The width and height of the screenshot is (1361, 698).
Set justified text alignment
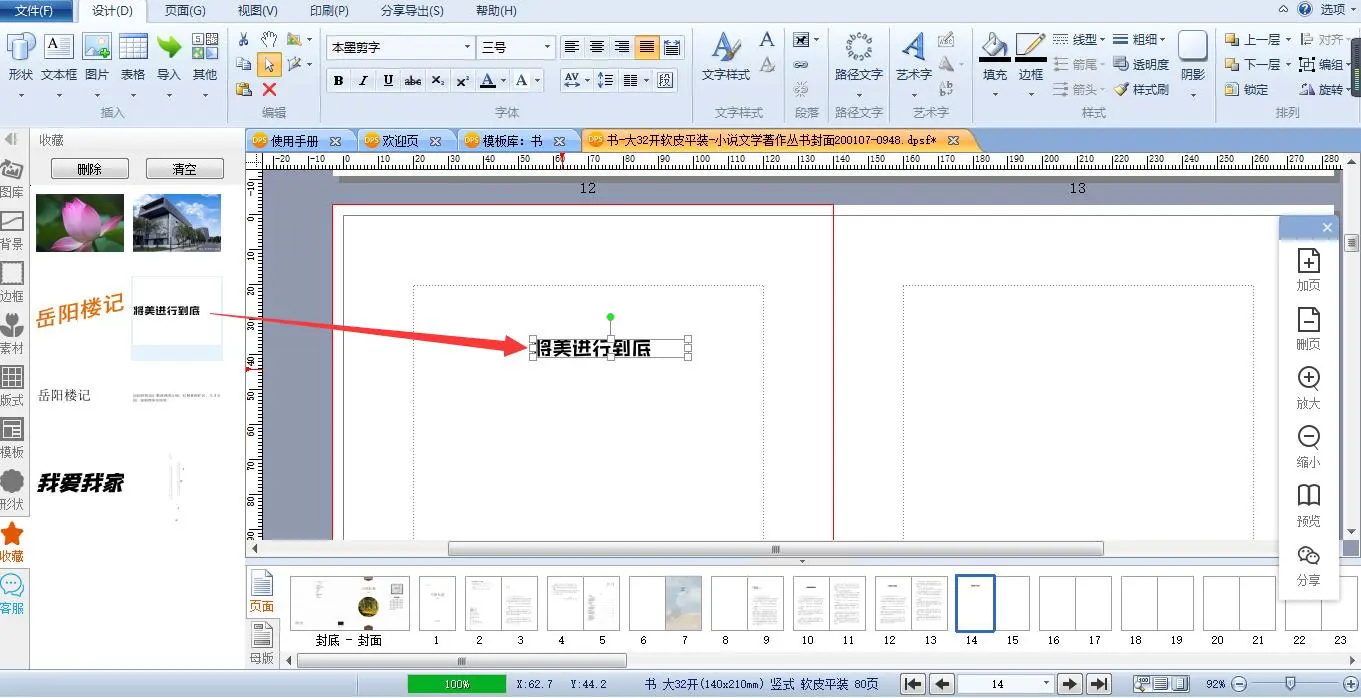pyautogui.click(x=647, y=47)
